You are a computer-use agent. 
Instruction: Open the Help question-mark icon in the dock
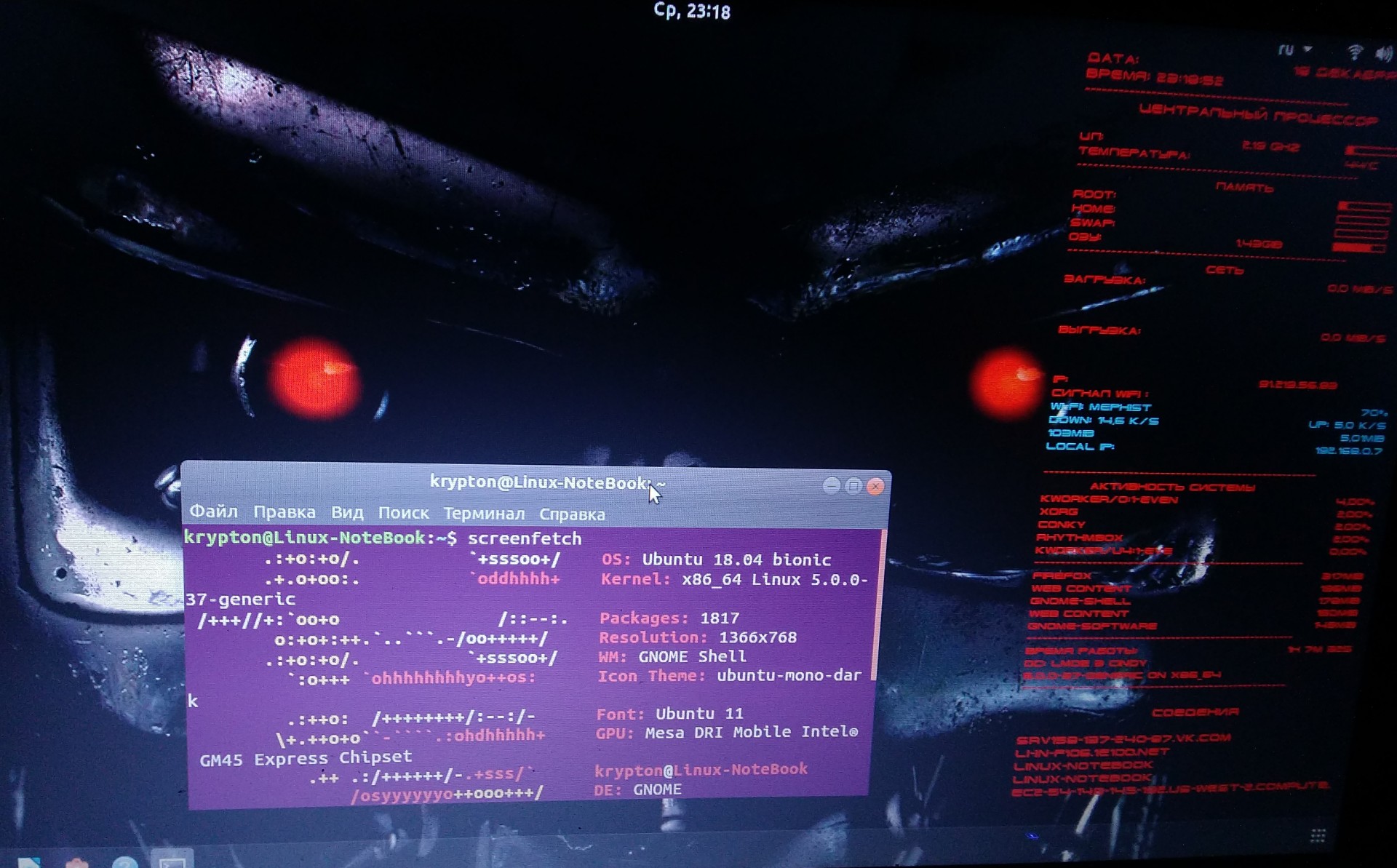click(x=125, y=861)
